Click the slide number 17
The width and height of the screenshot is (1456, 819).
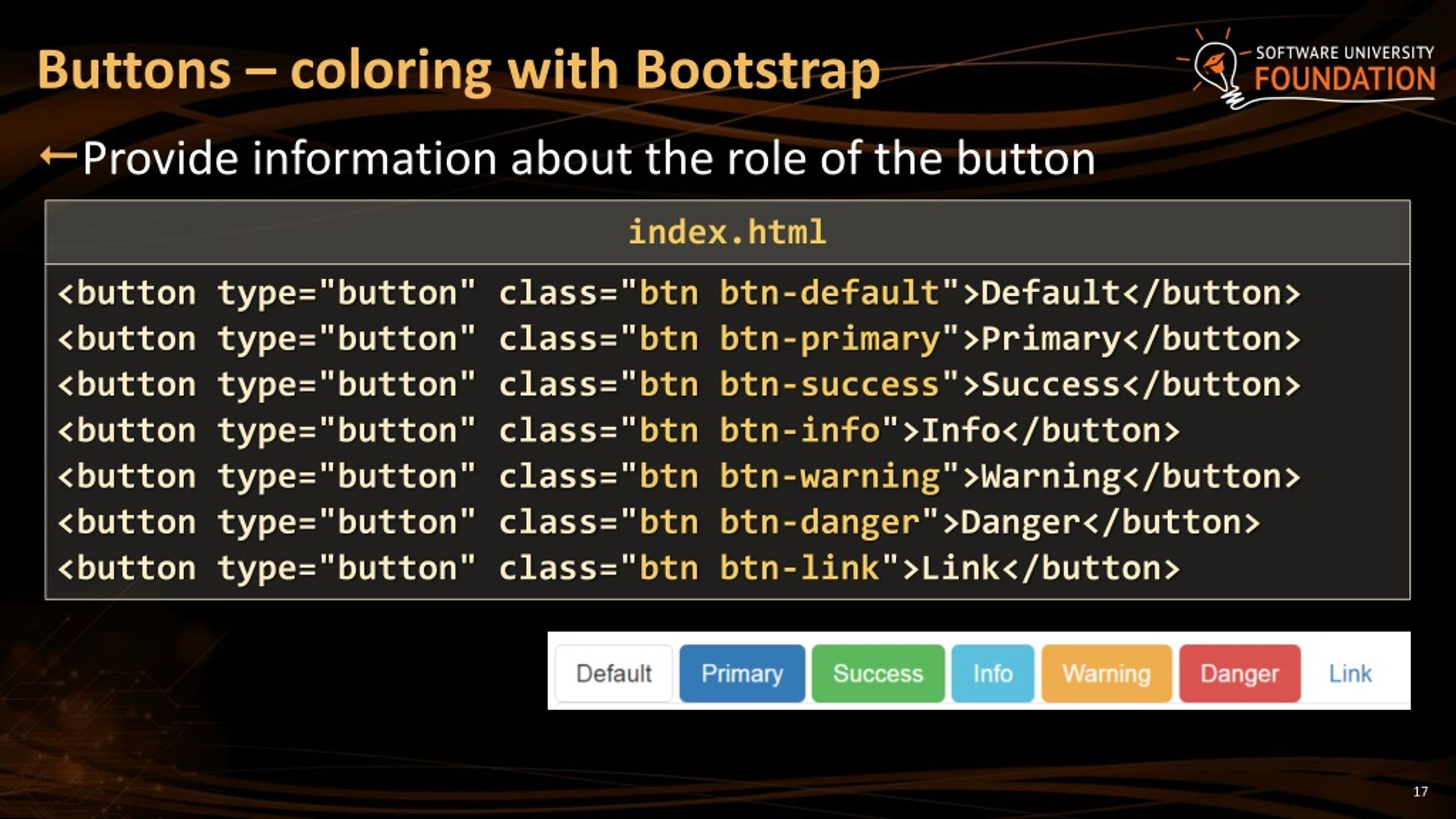coord(1420,792)
